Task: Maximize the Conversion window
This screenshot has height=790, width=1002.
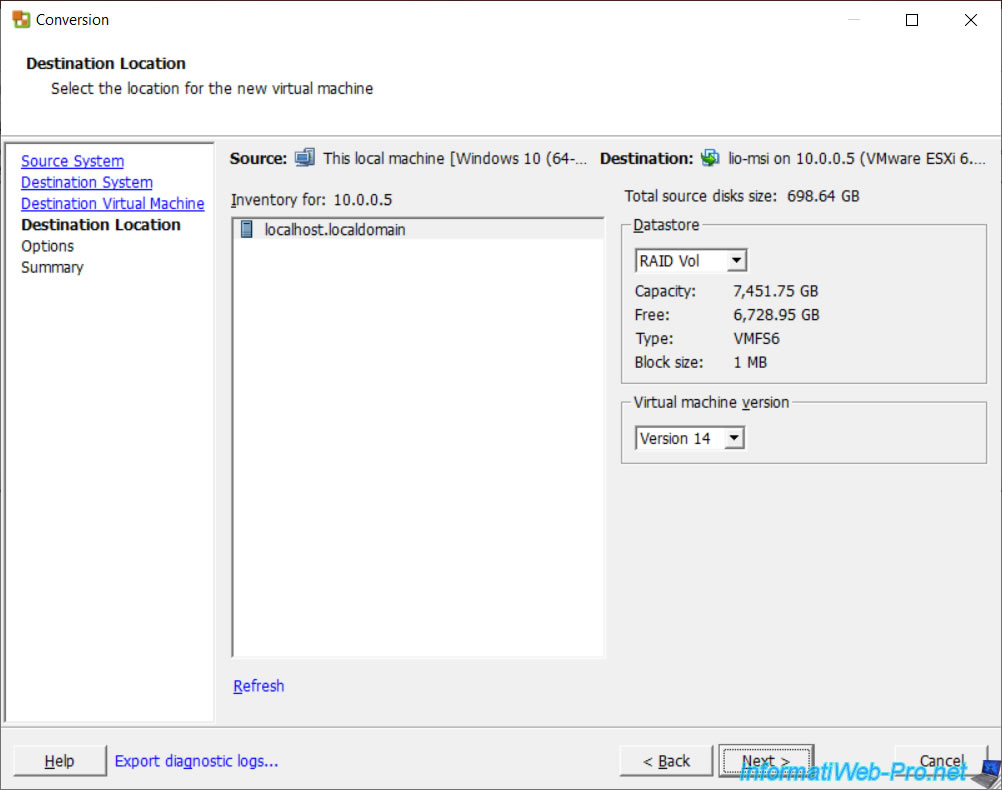Action: pos(911,20)
